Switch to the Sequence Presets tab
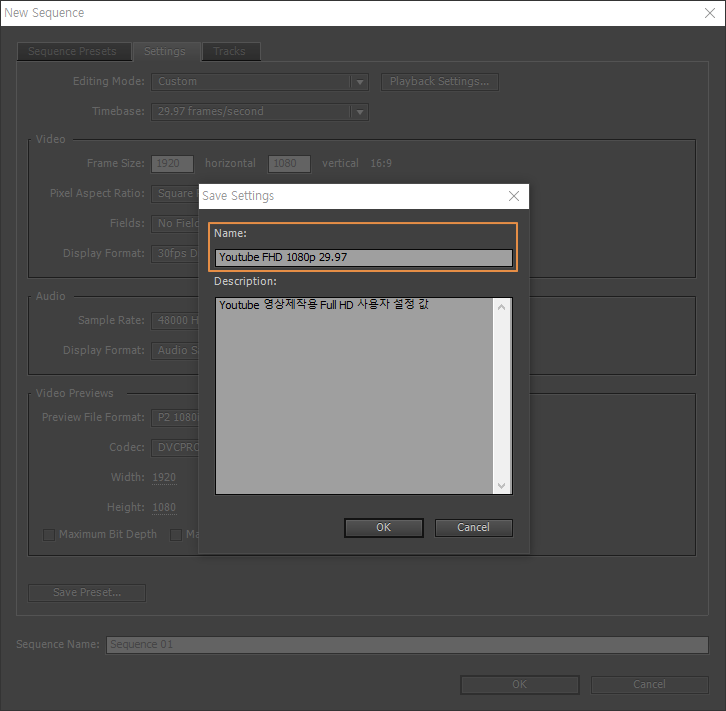Viewport: 726px width, 711px height. coord(73,51)
